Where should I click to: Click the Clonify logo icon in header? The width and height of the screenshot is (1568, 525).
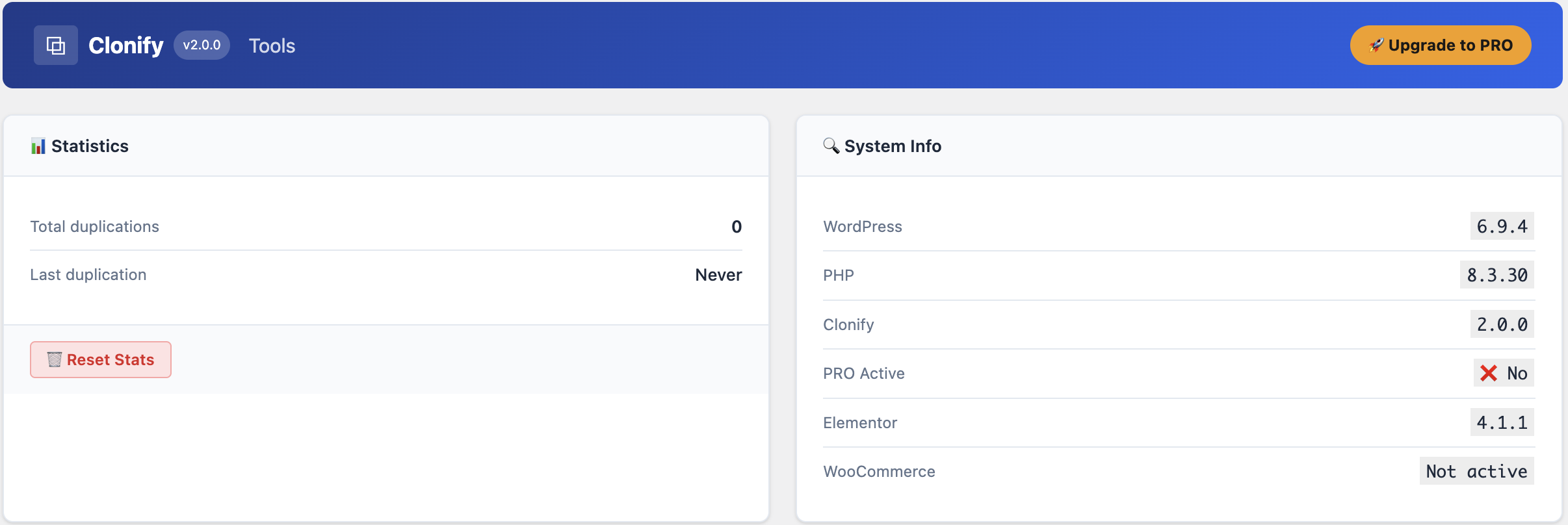(x=56, y=45)
